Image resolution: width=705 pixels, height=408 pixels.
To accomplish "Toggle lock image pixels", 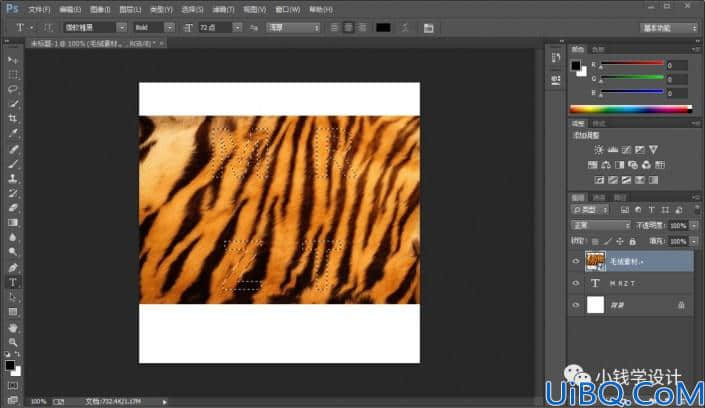I will point(608,242).
